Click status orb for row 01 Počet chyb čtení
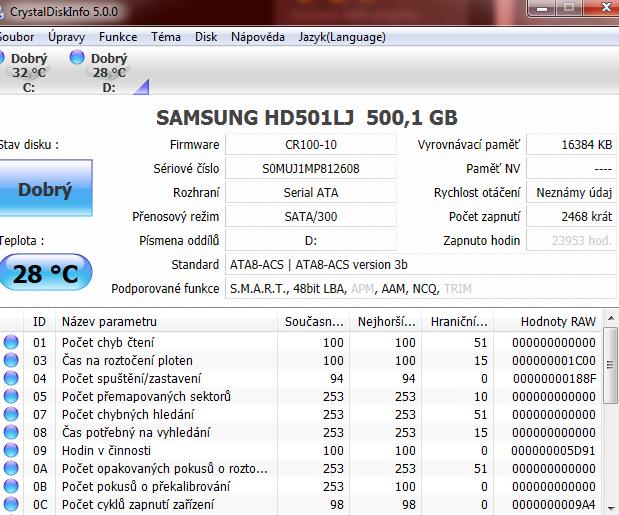The width and height of the screenshot is (619, 515). [11, 342]
